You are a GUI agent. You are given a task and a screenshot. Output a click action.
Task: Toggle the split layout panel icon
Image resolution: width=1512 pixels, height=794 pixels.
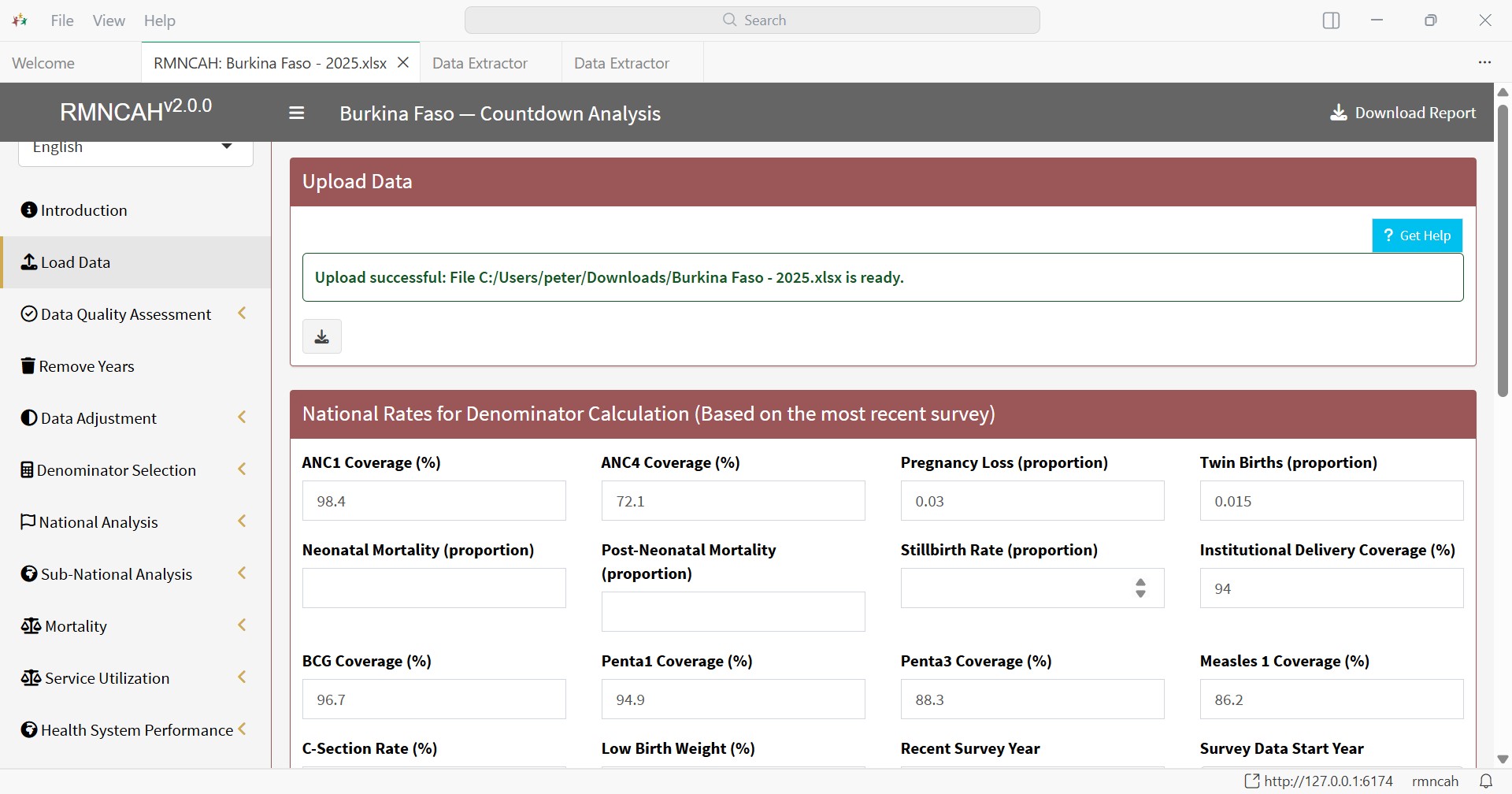click(1331, 20)
